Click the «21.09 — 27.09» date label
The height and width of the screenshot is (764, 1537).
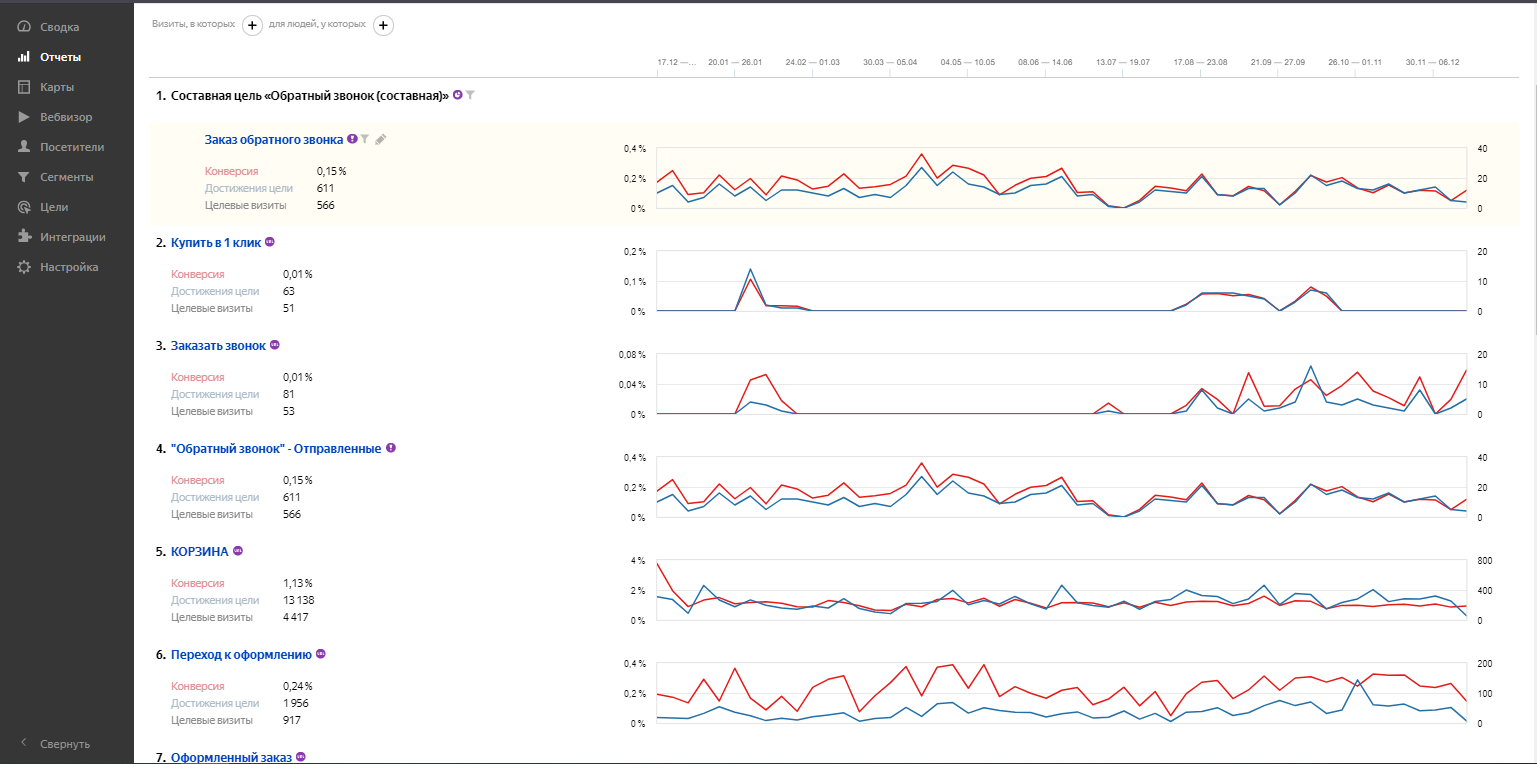click(x=1278, y=62)
